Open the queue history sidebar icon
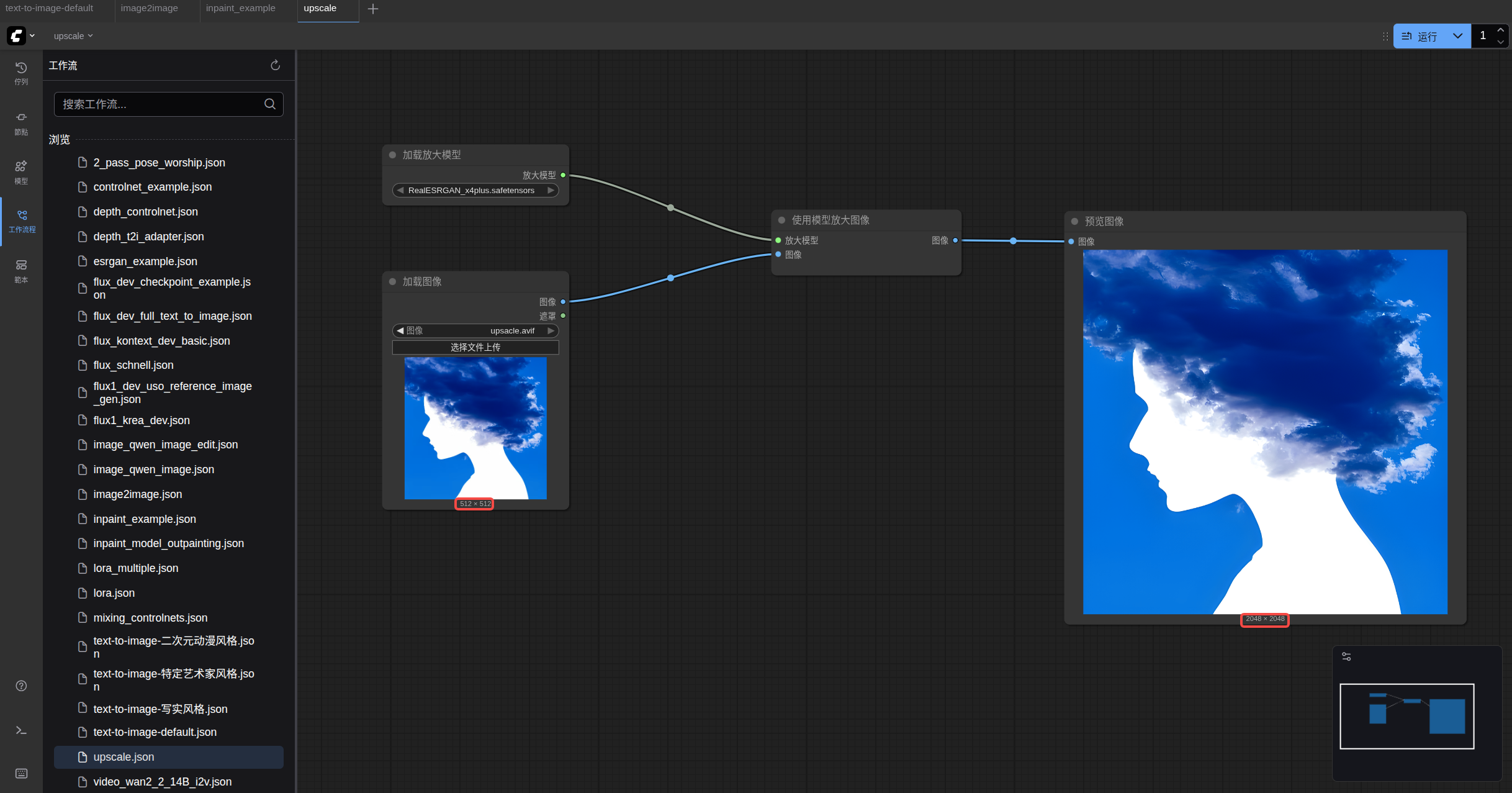1512x793 pixels. click(x=21, y=73)
